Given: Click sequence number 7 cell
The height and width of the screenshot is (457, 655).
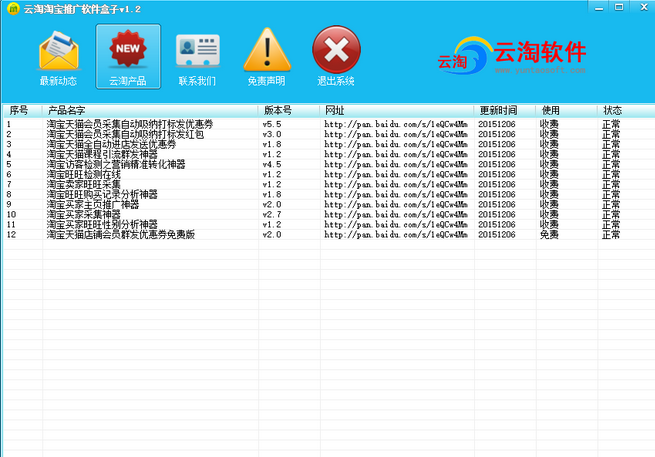Looking at the screenshot, I should coord(9,184).
